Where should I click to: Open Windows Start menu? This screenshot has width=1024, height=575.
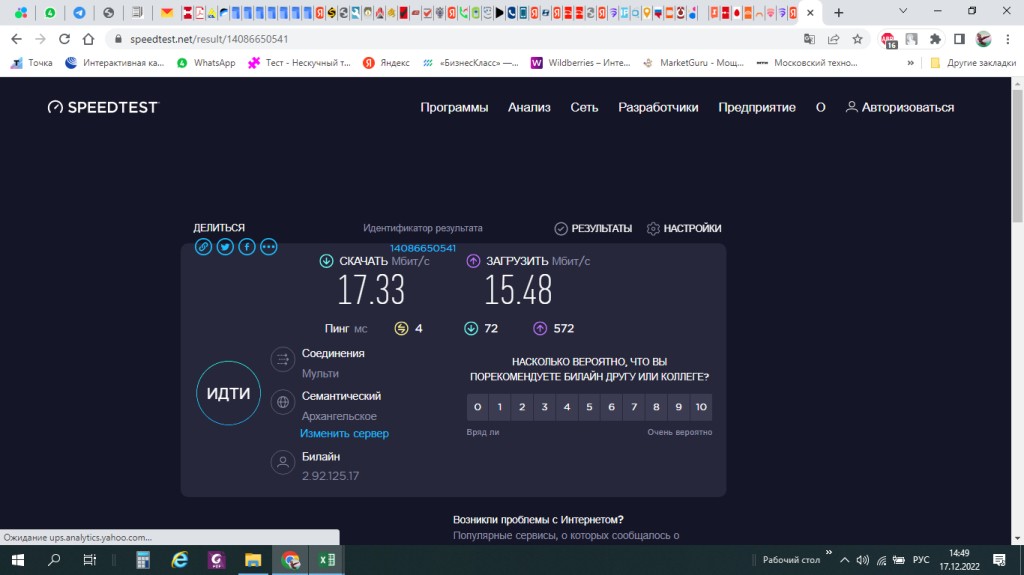coord(18,560)
